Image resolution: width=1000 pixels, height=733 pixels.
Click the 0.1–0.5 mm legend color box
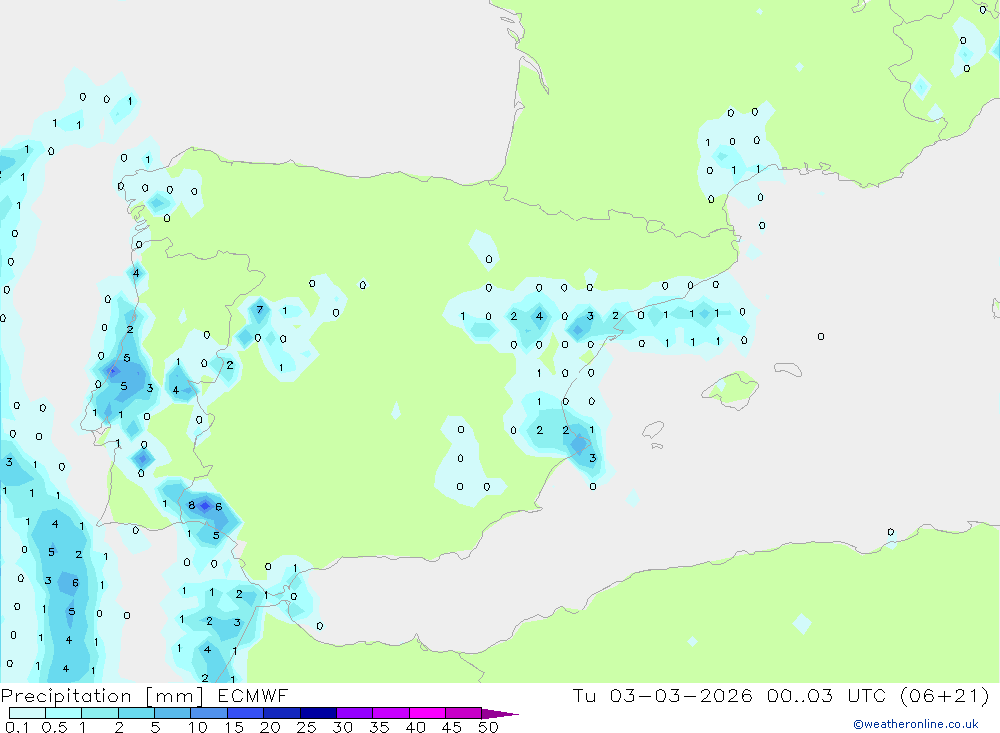click(x=27, y=713)
